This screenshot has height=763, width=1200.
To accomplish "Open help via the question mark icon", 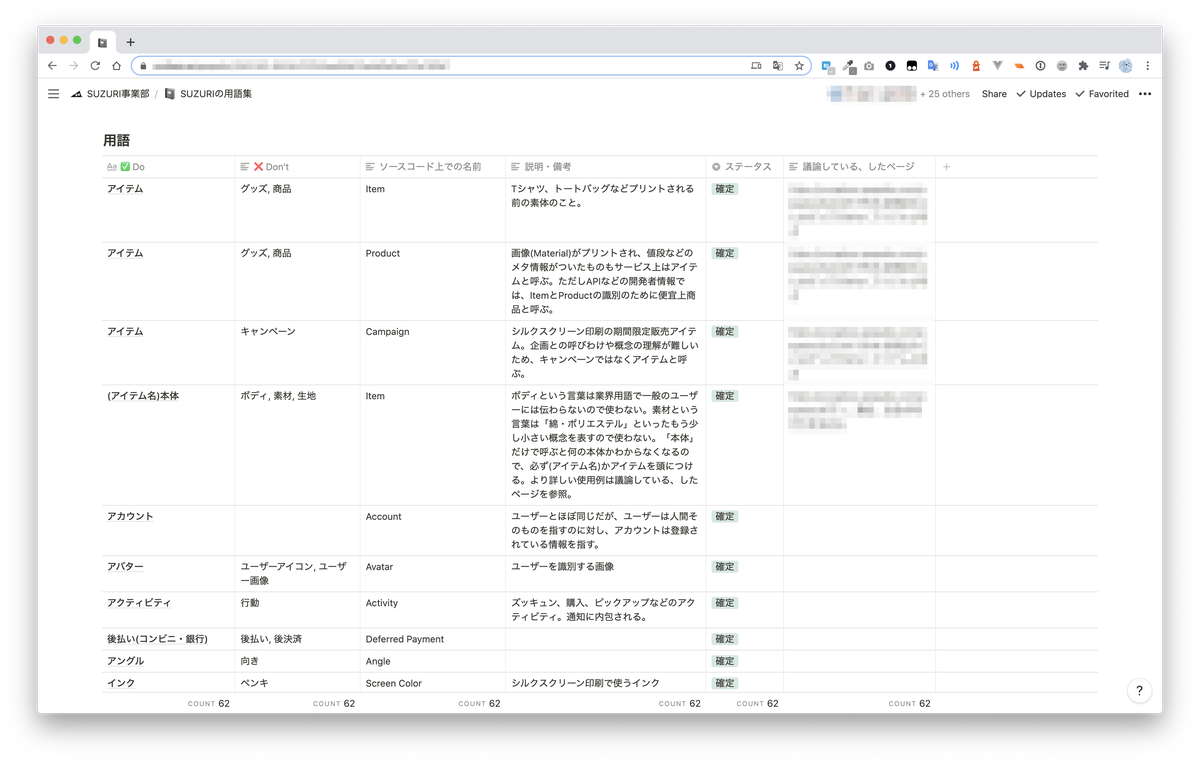I will (x=1138, y=690).
